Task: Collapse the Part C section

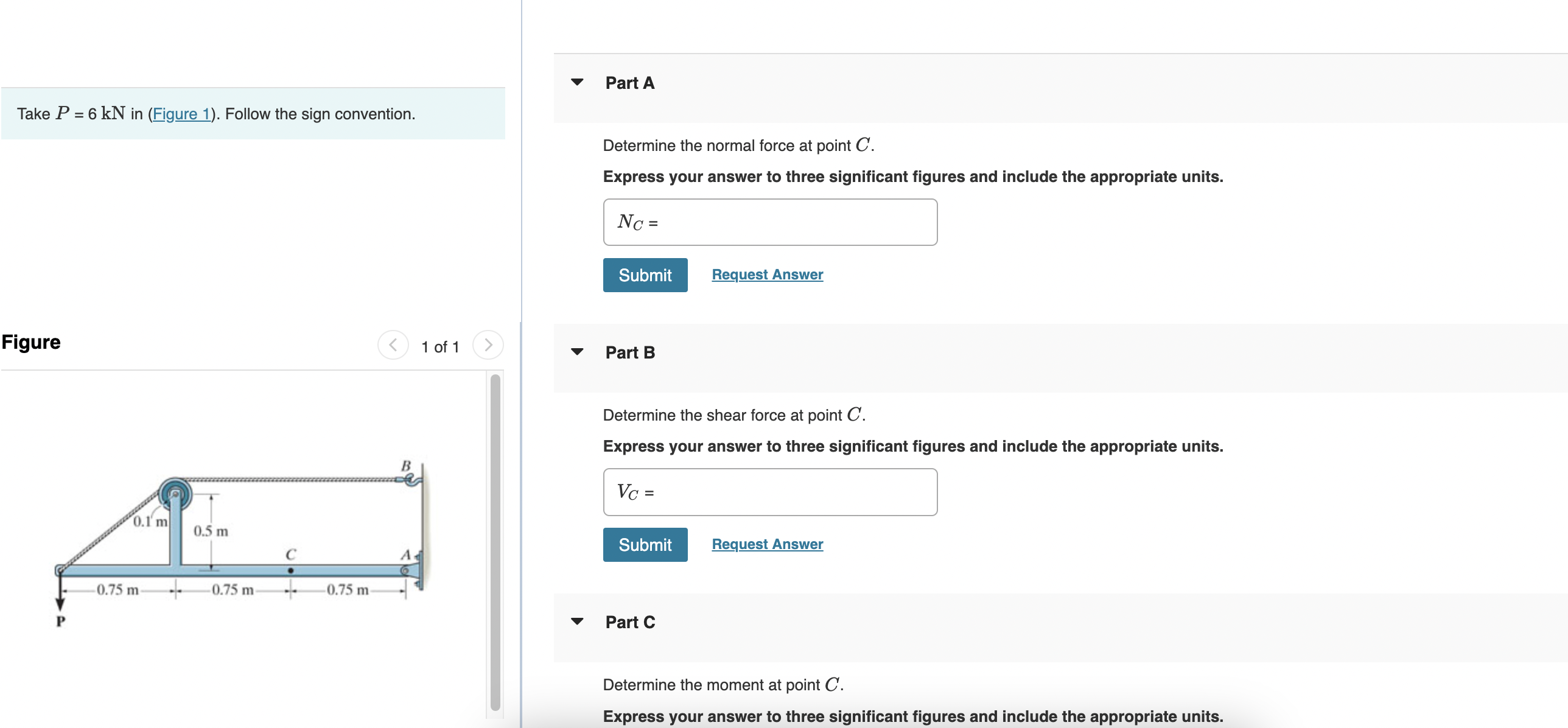Action: (577, 621)
